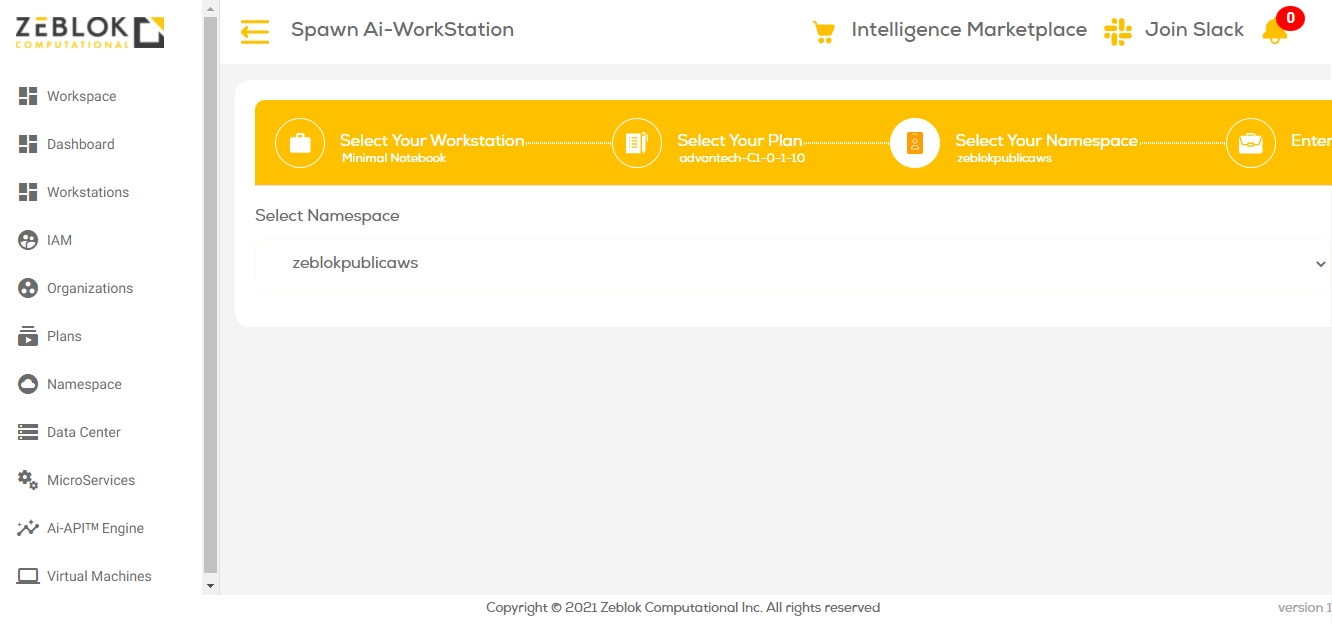Image resolution: width=1332 pixels, height=624 pixels.
Task: Go to Dashboard in the sidebar
Action: click(80, 144)
